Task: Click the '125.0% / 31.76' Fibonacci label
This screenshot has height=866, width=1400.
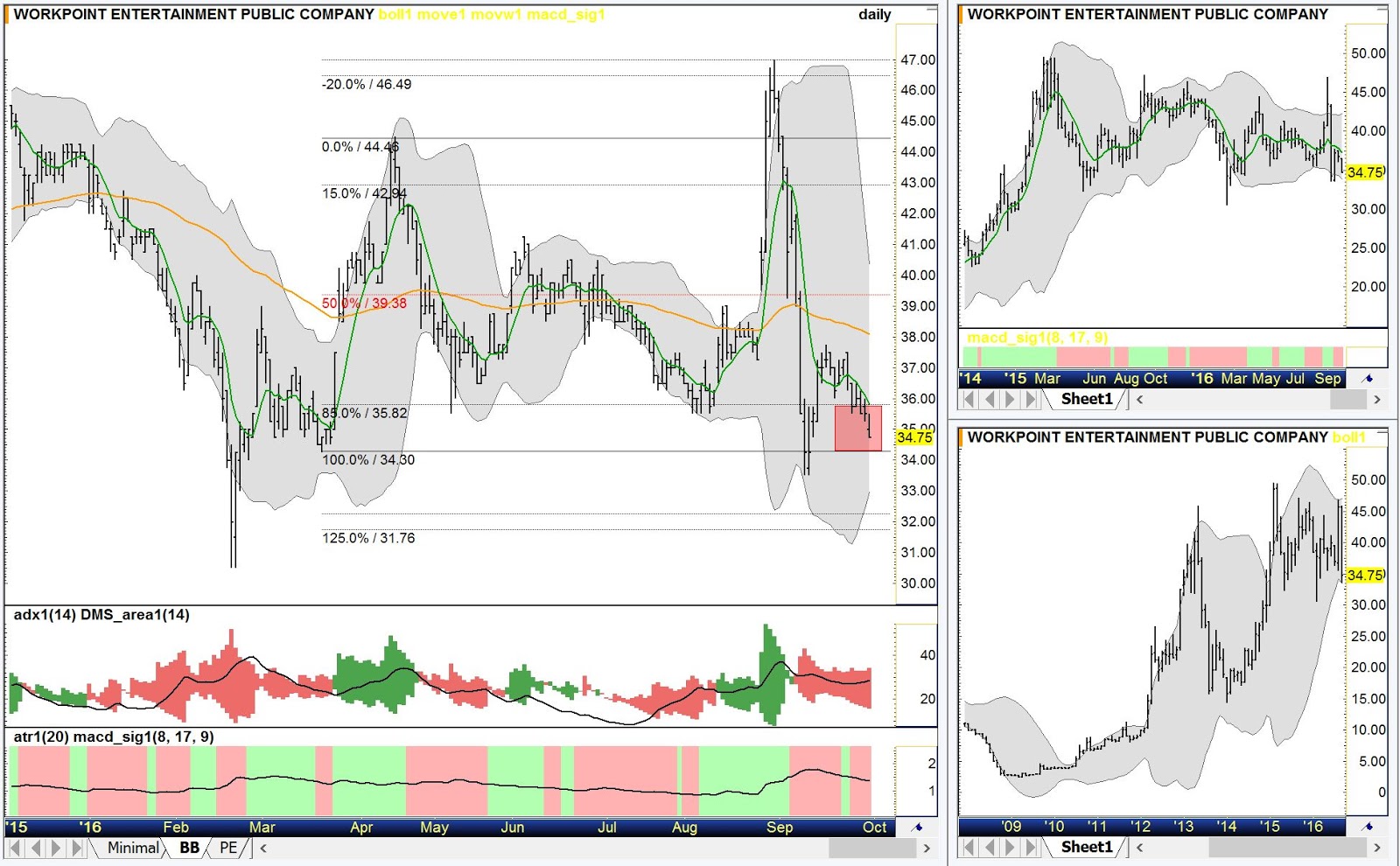Action: click(368, 538)
